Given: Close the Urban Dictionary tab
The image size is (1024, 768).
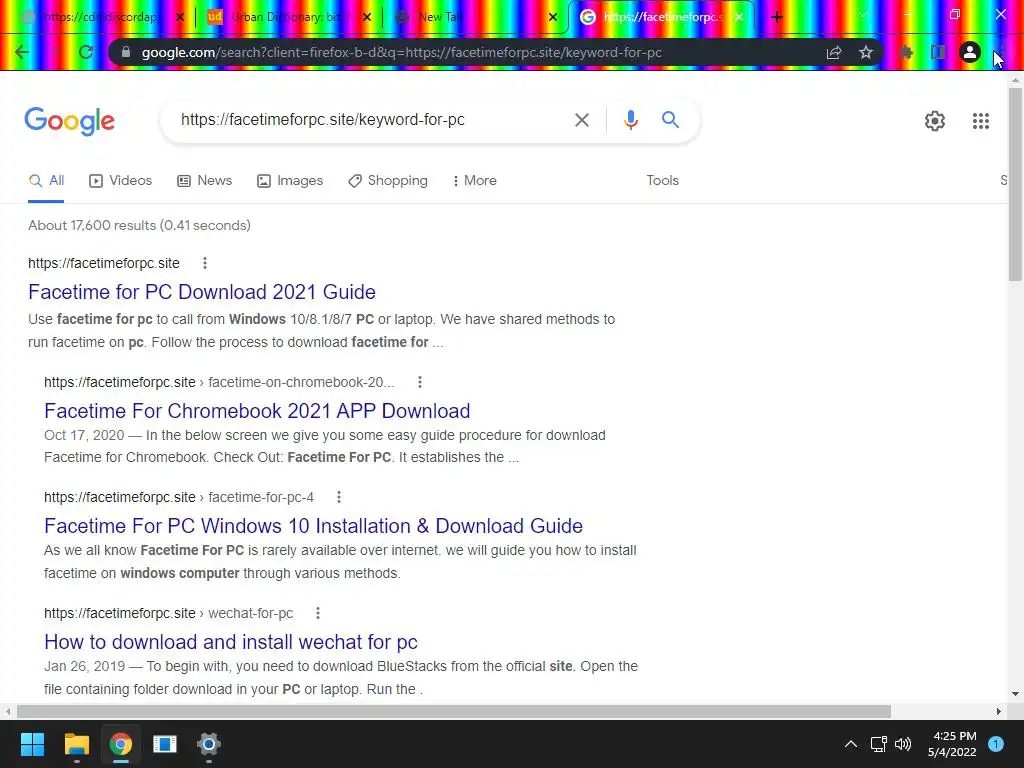Looking at the screenshot, I should (367, 17).
